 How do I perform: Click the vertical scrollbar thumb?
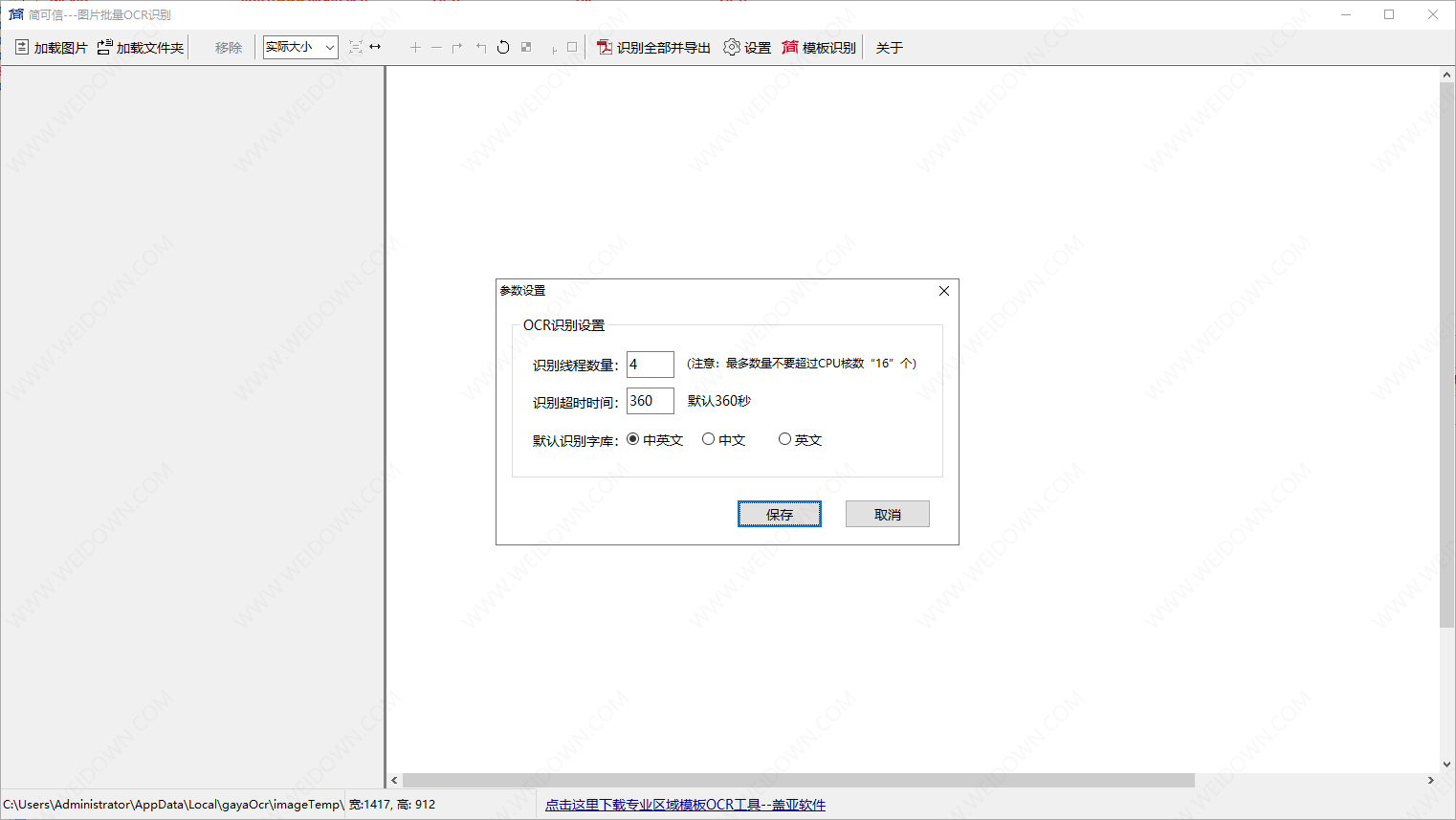[x=1447, y=354]
